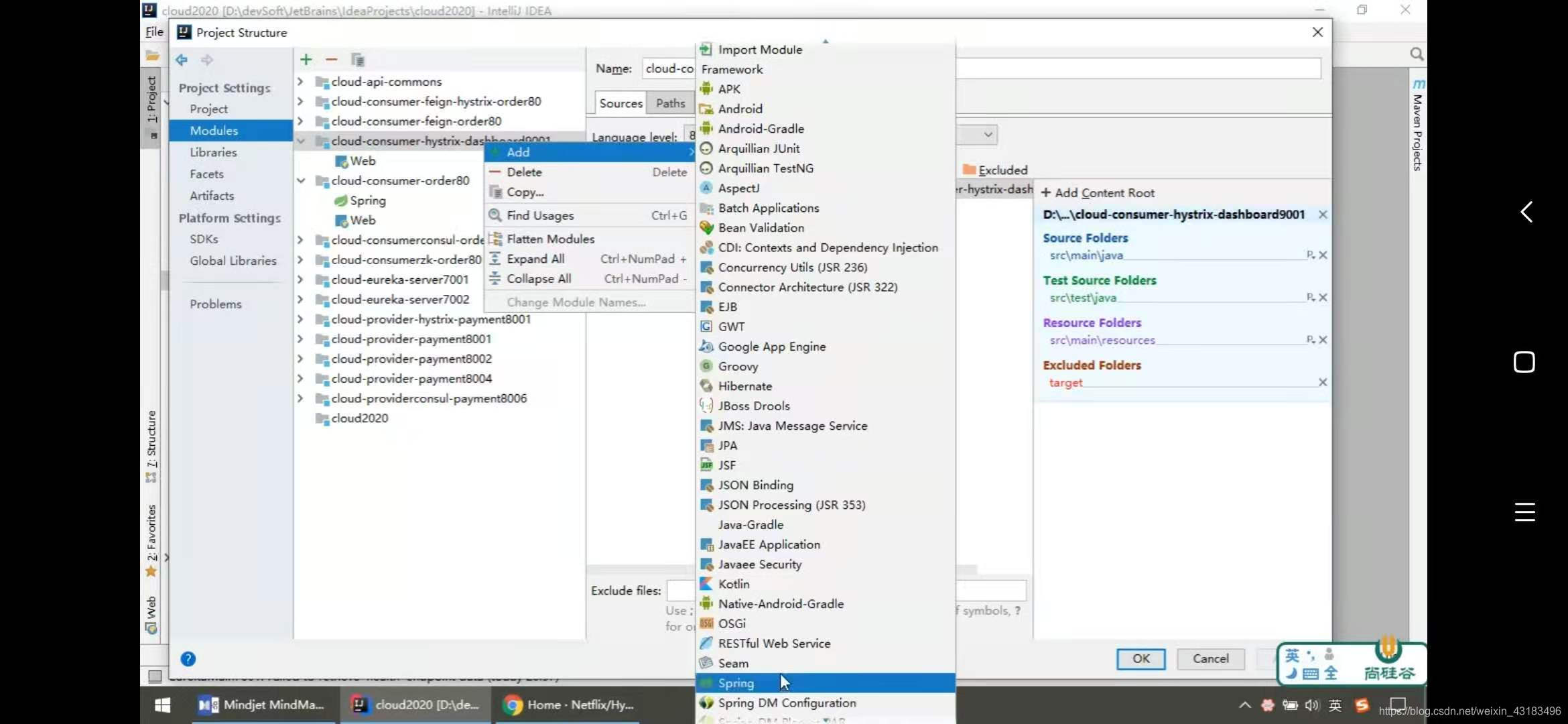Select Copy... in the context menu
Screen dimensions: 1568x724
click(x=590, y=192)
